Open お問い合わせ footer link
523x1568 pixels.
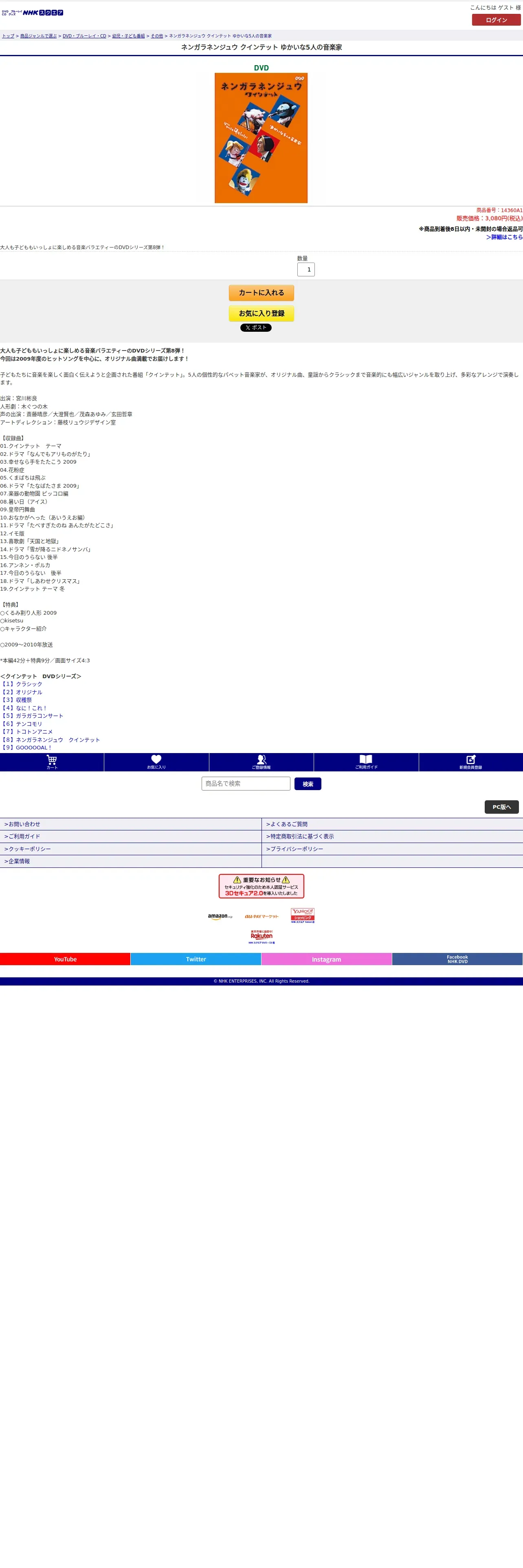coord(130,824)
